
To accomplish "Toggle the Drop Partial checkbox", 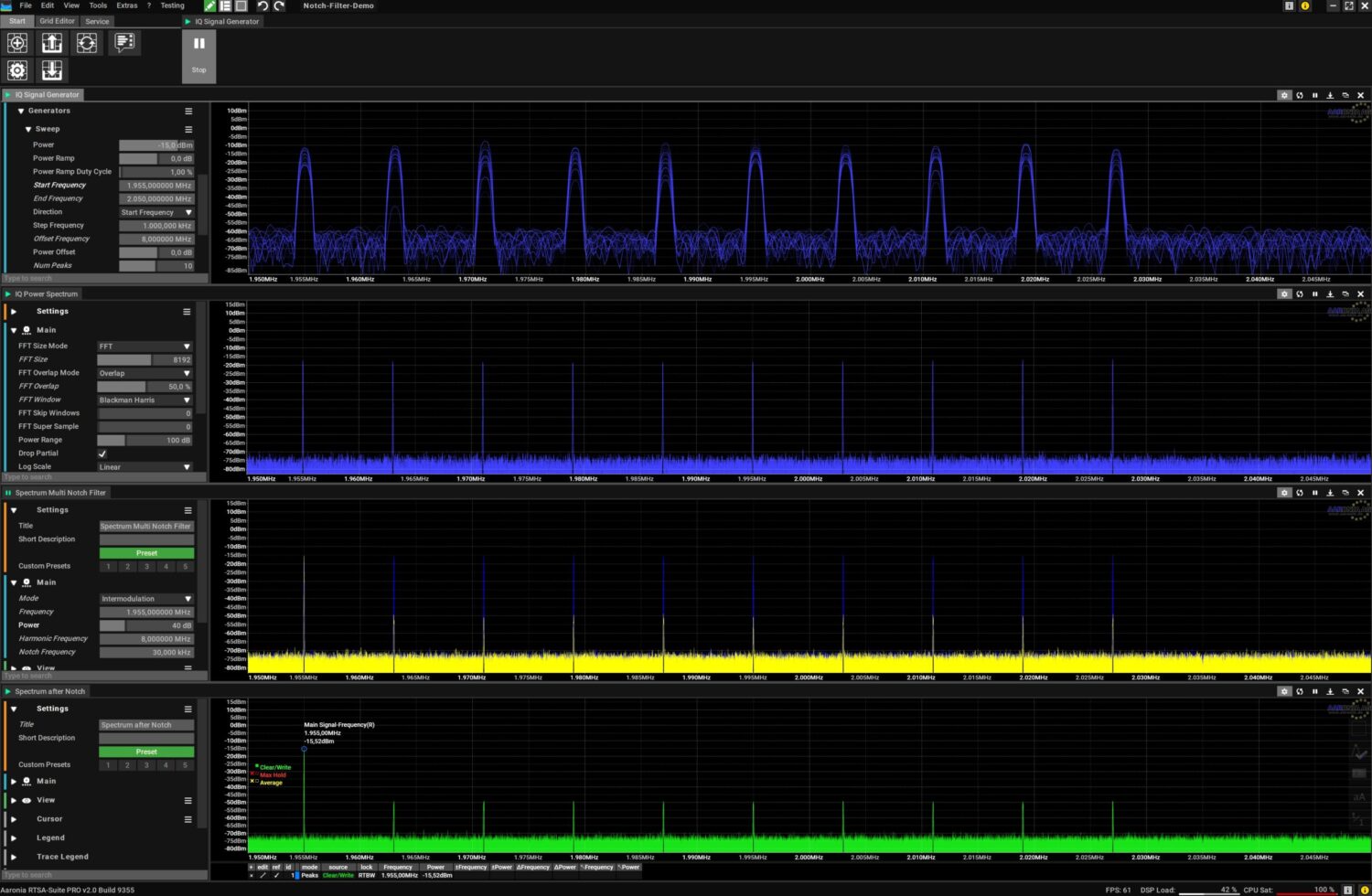I will tap(102, 453).
